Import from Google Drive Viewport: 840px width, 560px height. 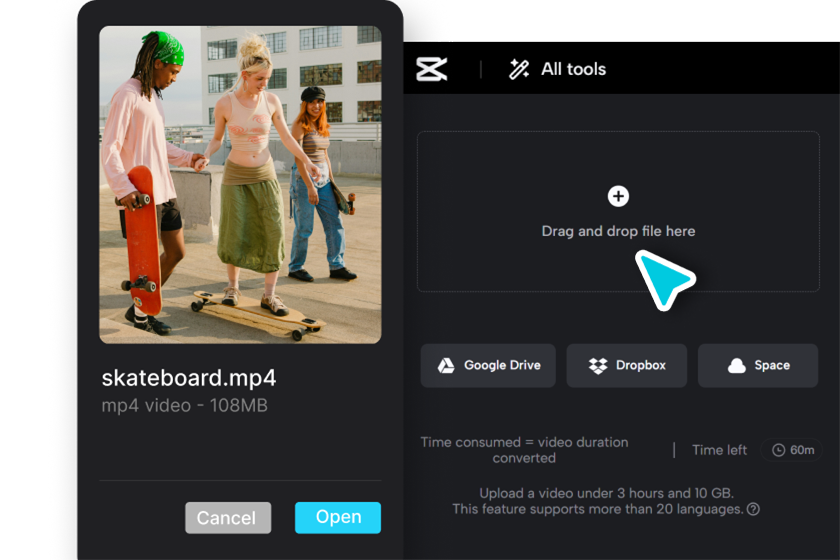pyautogui.click(x=488, y=365)
